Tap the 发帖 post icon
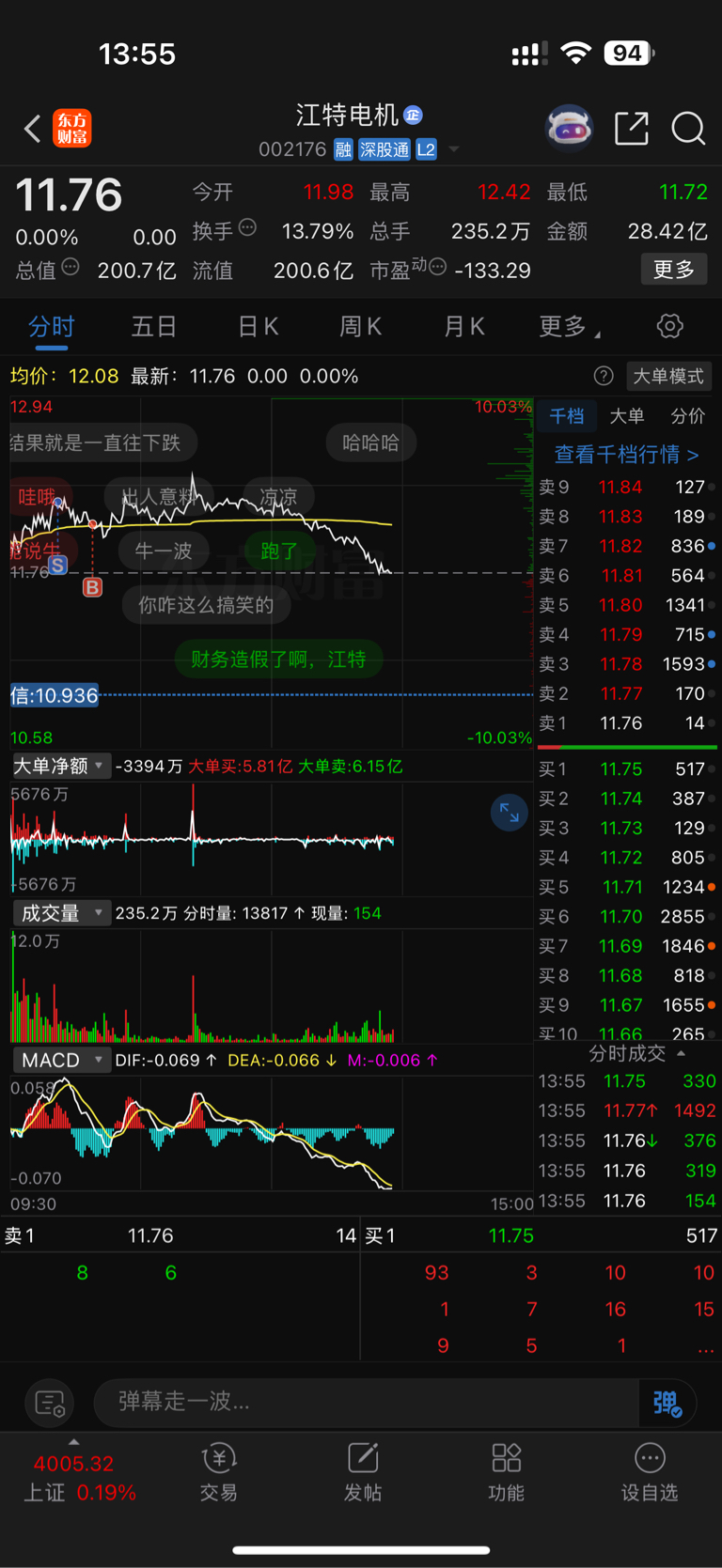 click(363, 1472)
